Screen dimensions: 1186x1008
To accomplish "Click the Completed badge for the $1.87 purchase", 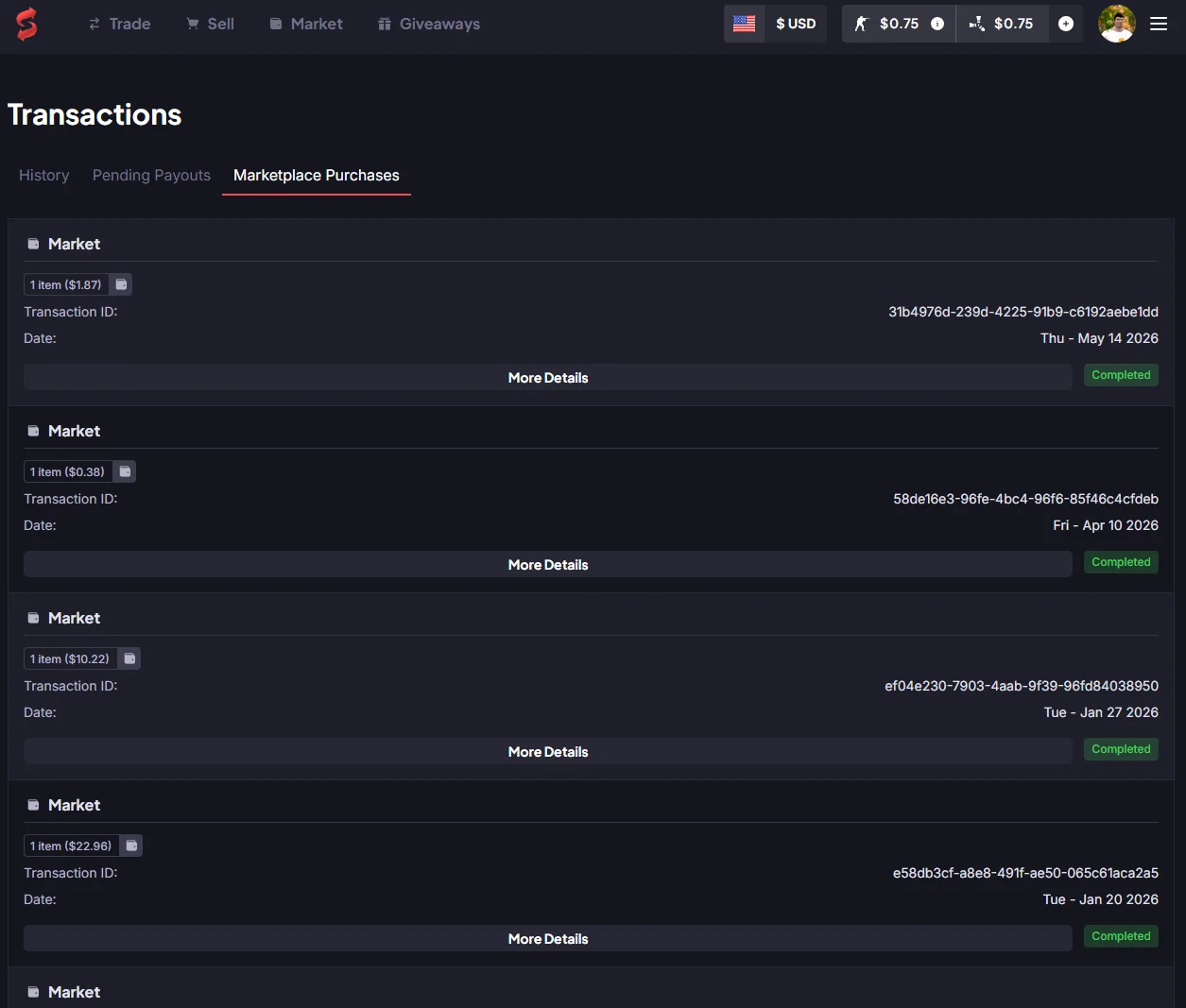I will click(x=1121, y=375).
